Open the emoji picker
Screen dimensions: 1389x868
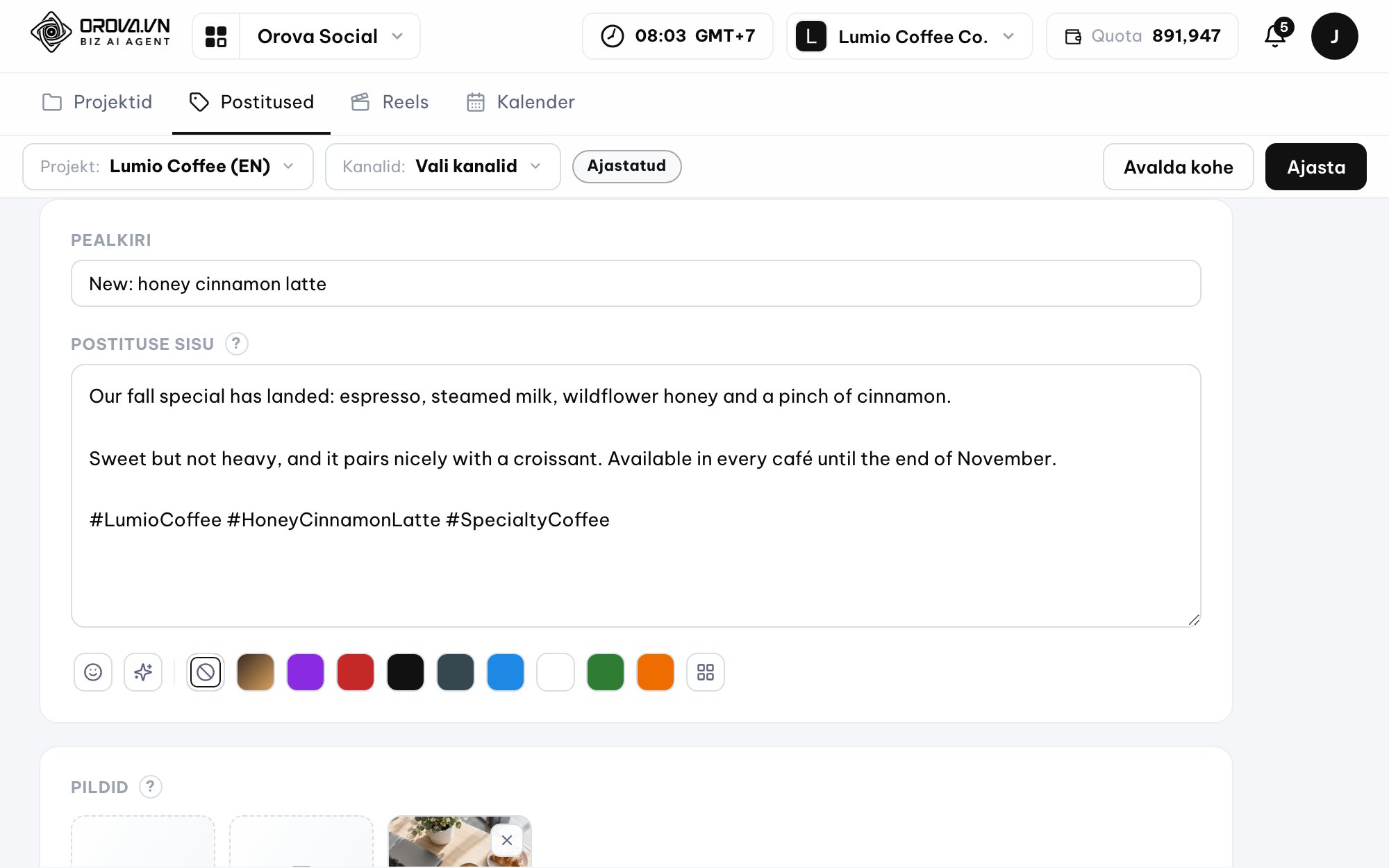(x=93, y=672)
